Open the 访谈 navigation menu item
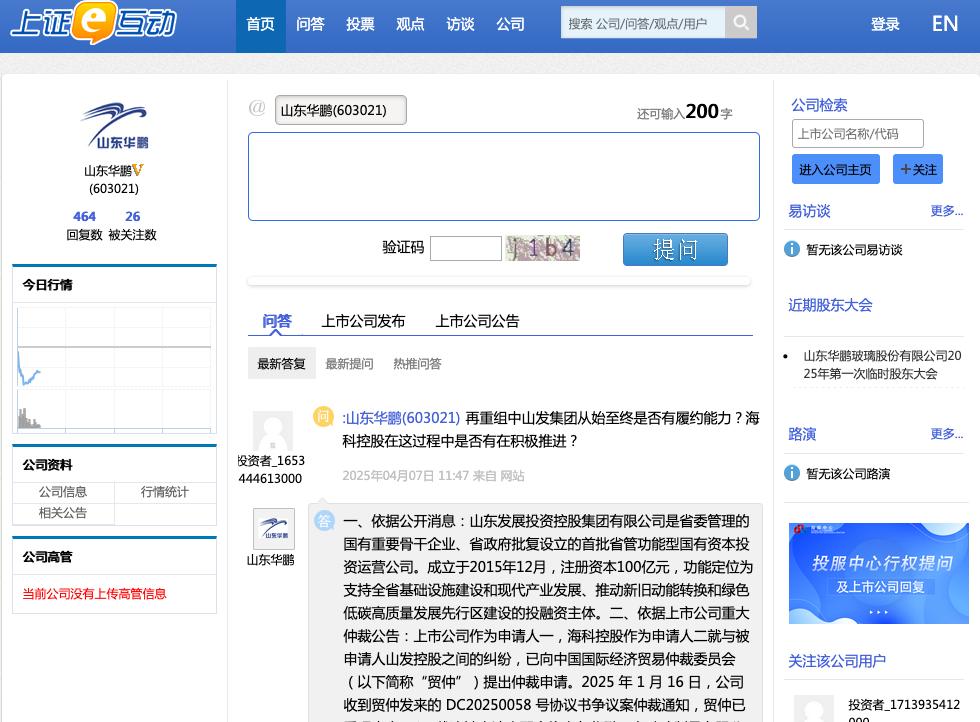The height and width of the screenshot is (722, 980). pyautogui.click(x=460, y=24)
